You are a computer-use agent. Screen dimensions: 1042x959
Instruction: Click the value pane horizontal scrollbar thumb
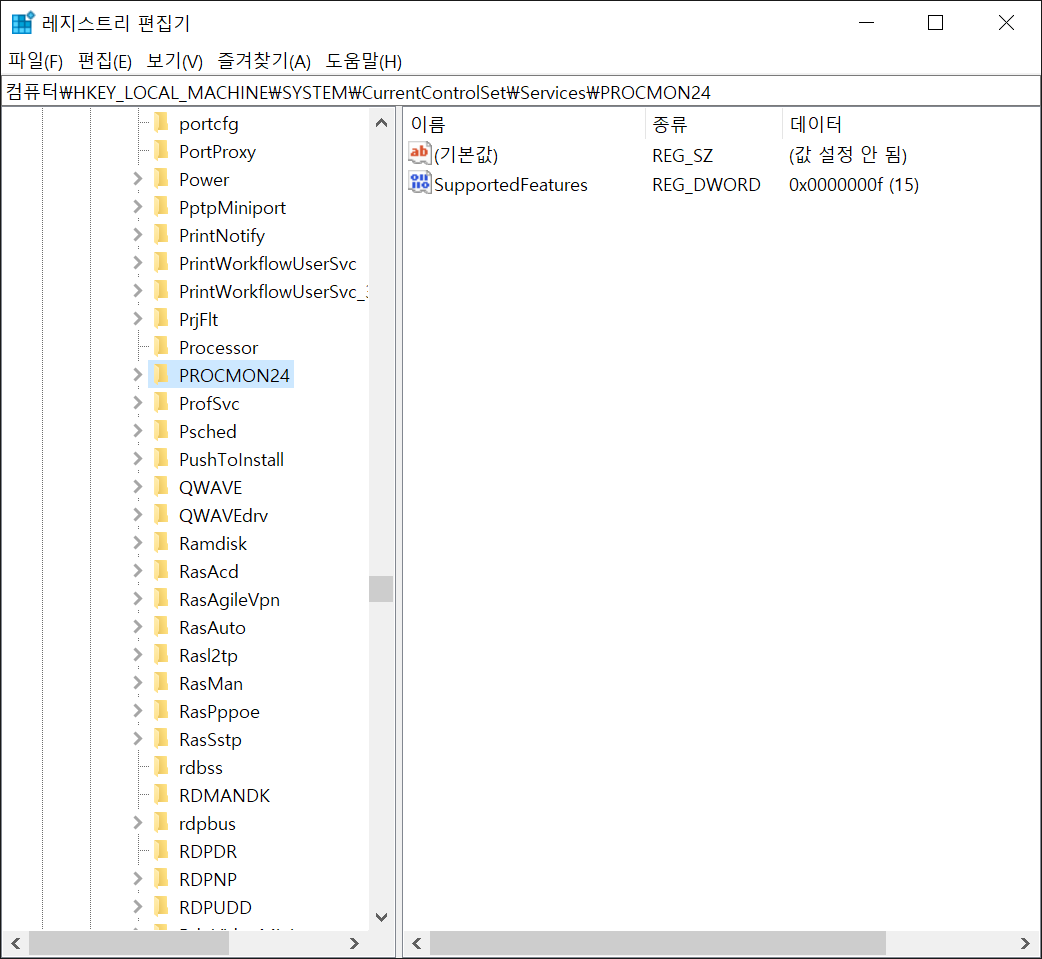pos(658,943)
